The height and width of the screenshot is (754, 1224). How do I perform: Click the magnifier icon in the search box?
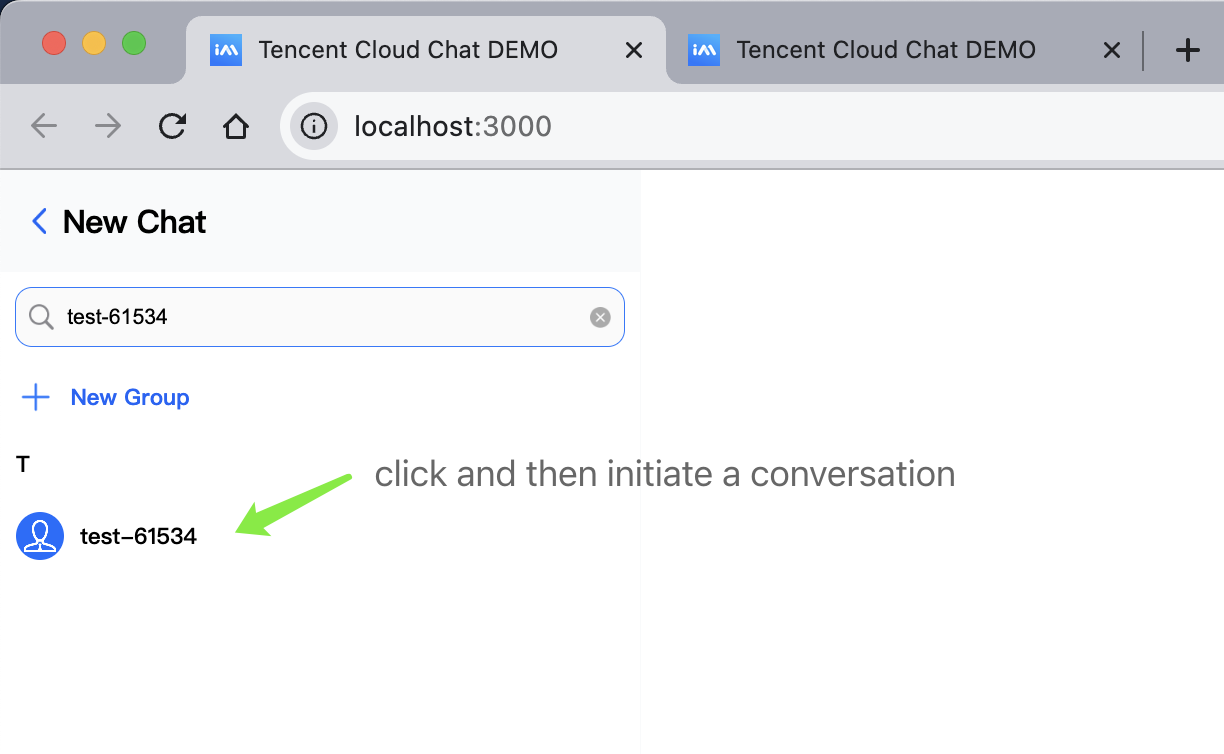pos(41,318)
